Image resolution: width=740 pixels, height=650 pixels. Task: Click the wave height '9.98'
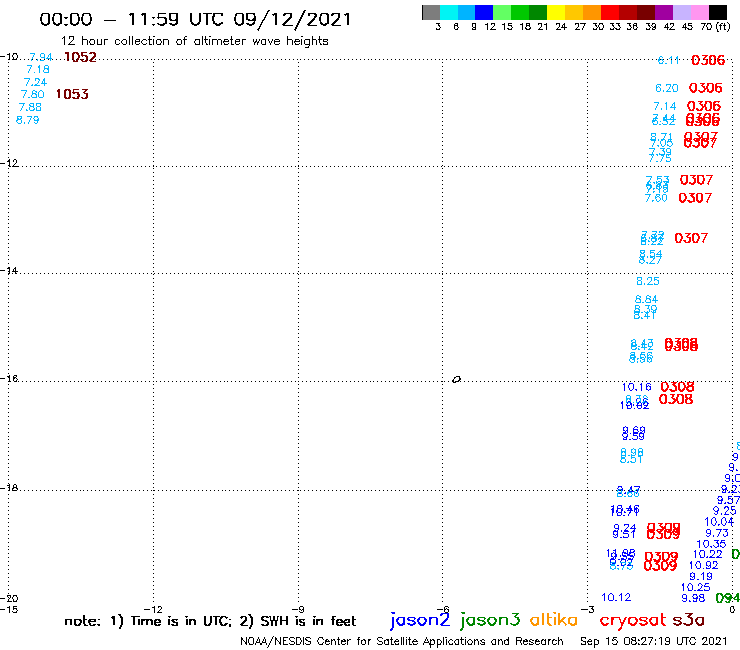pyautogui.click(x=693, y=598)
